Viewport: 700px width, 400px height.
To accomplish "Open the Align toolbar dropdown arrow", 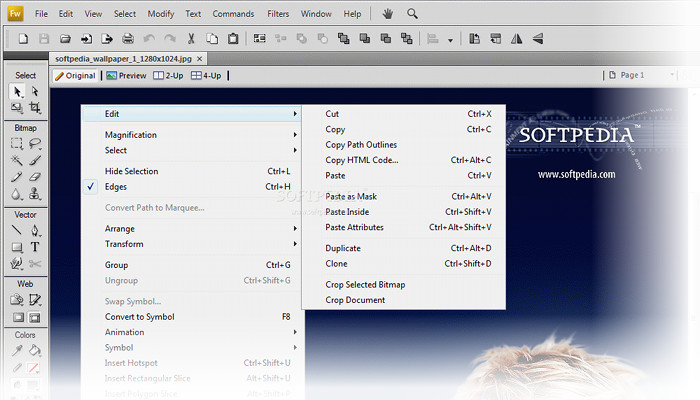I will [450, 40].
